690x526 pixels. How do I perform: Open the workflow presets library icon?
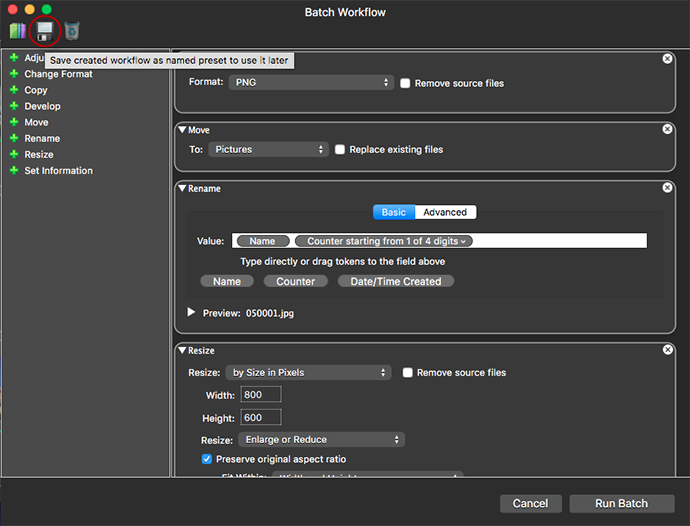[x=18, y=31]
